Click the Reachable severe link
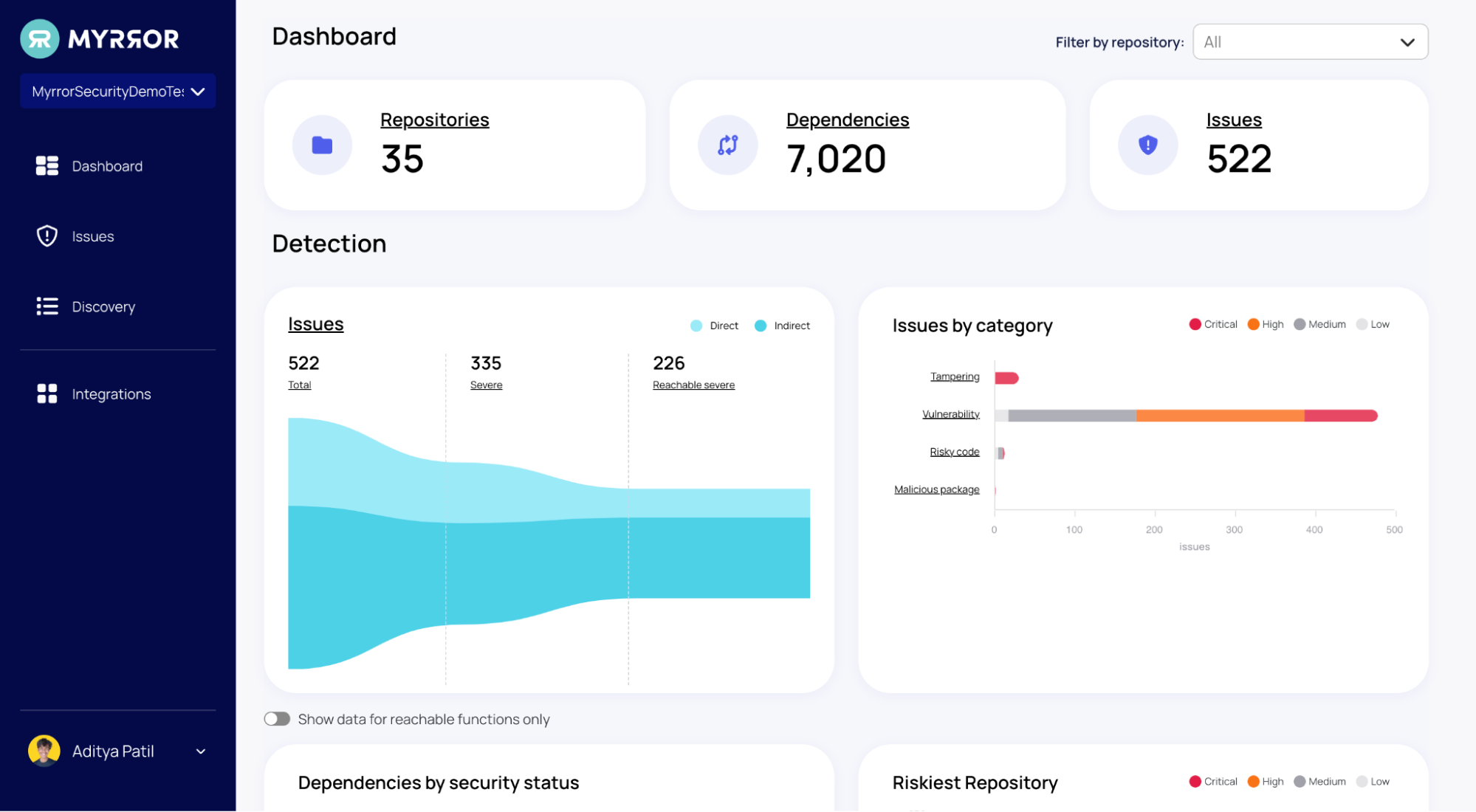The width and height of the screenshot is (1476, 812). pos(693,385)
